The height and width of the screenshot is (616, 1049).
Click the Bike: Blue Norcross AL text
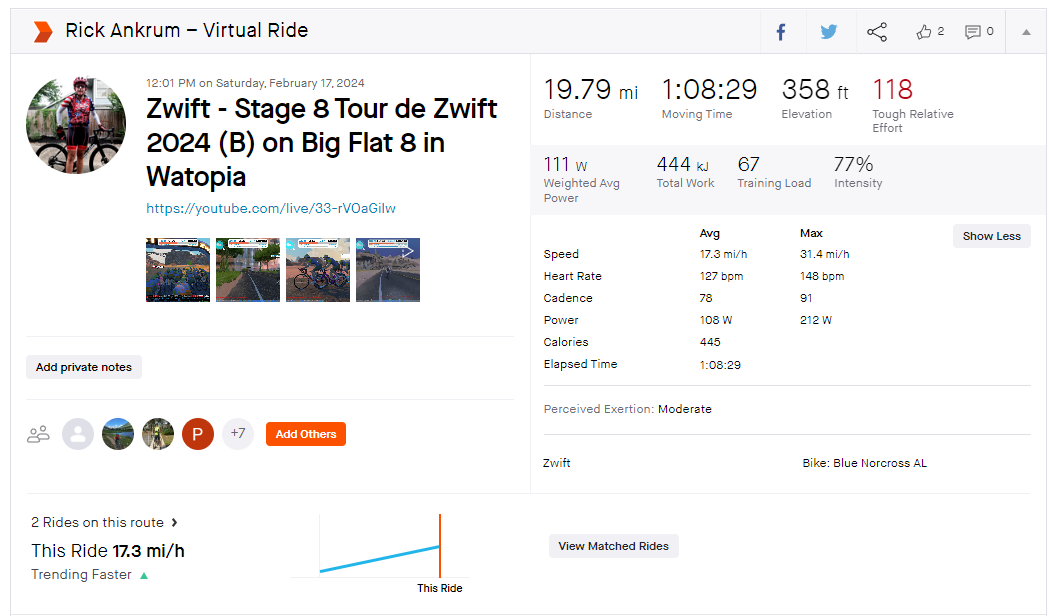click(864, 463)
